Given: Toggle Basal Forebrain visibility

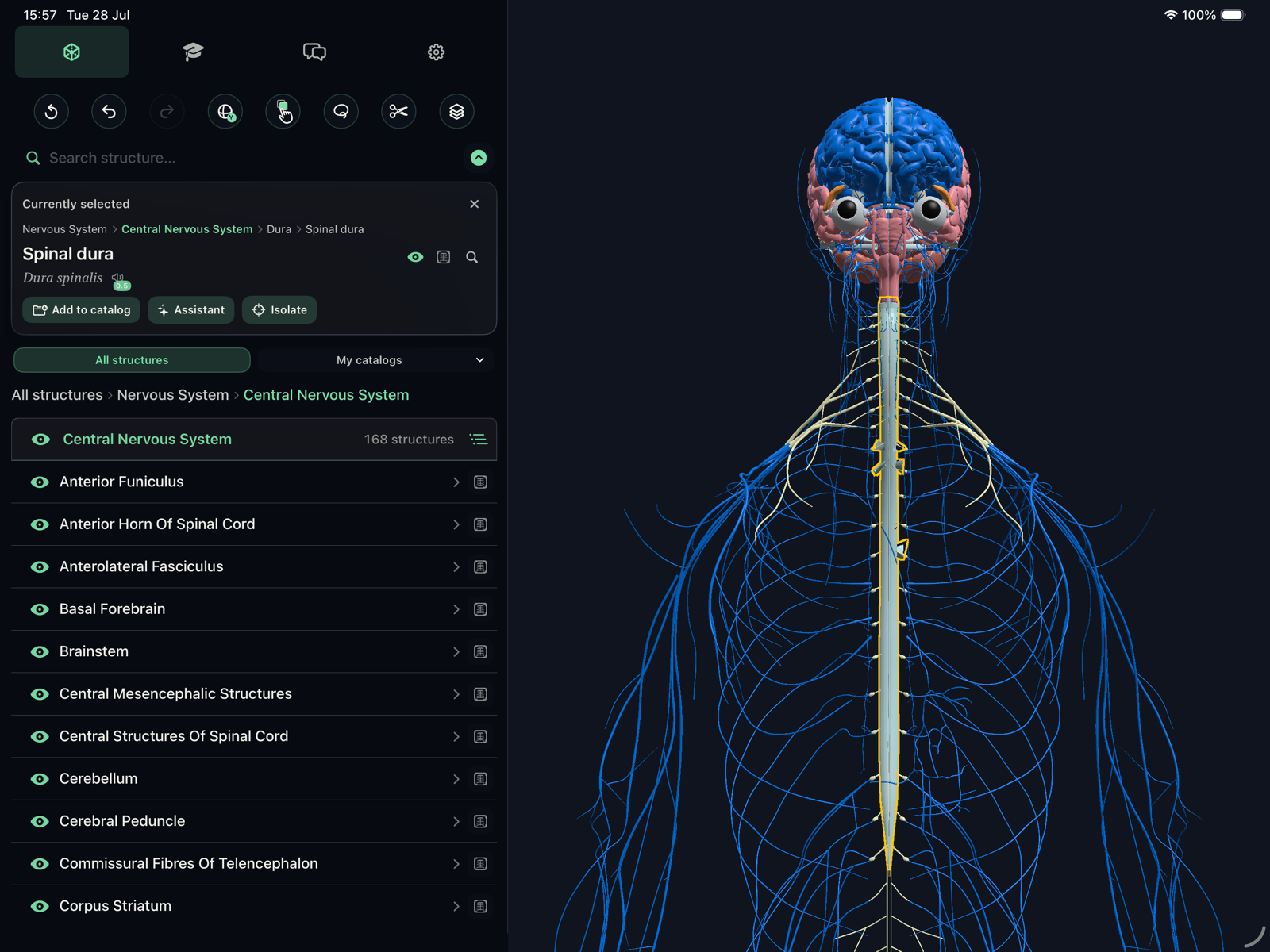Looking at the screenshot, I should click(40, 609).
